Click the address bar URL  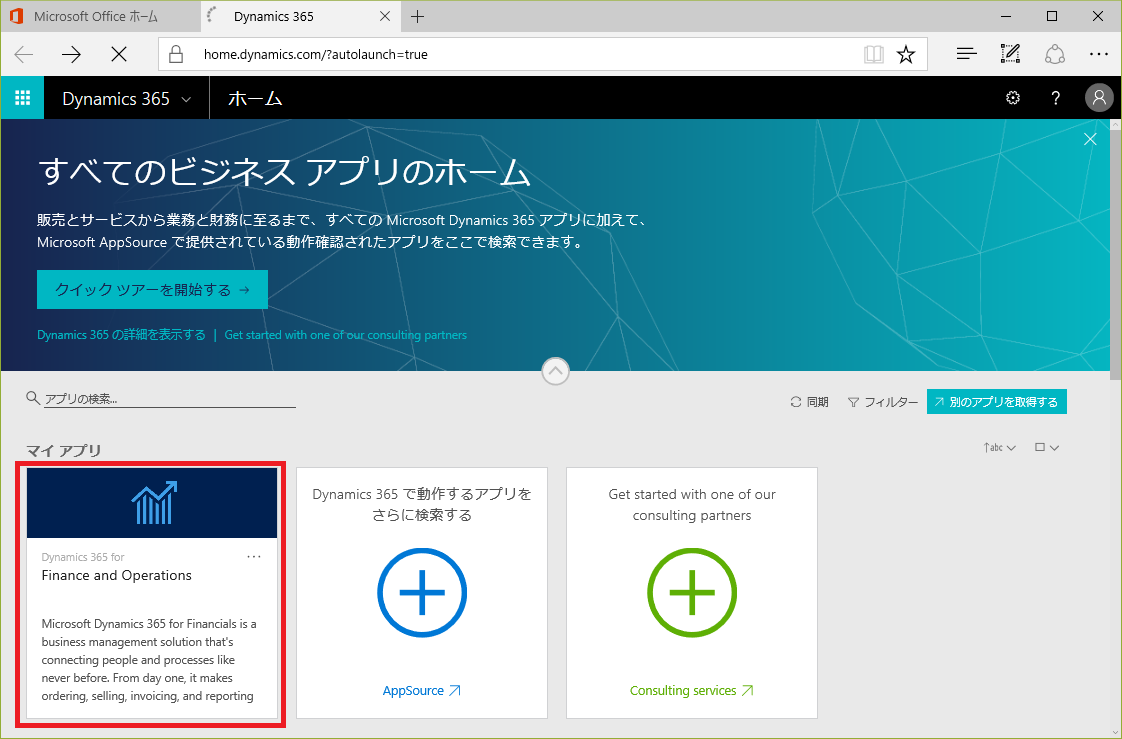tap(316, 54)
